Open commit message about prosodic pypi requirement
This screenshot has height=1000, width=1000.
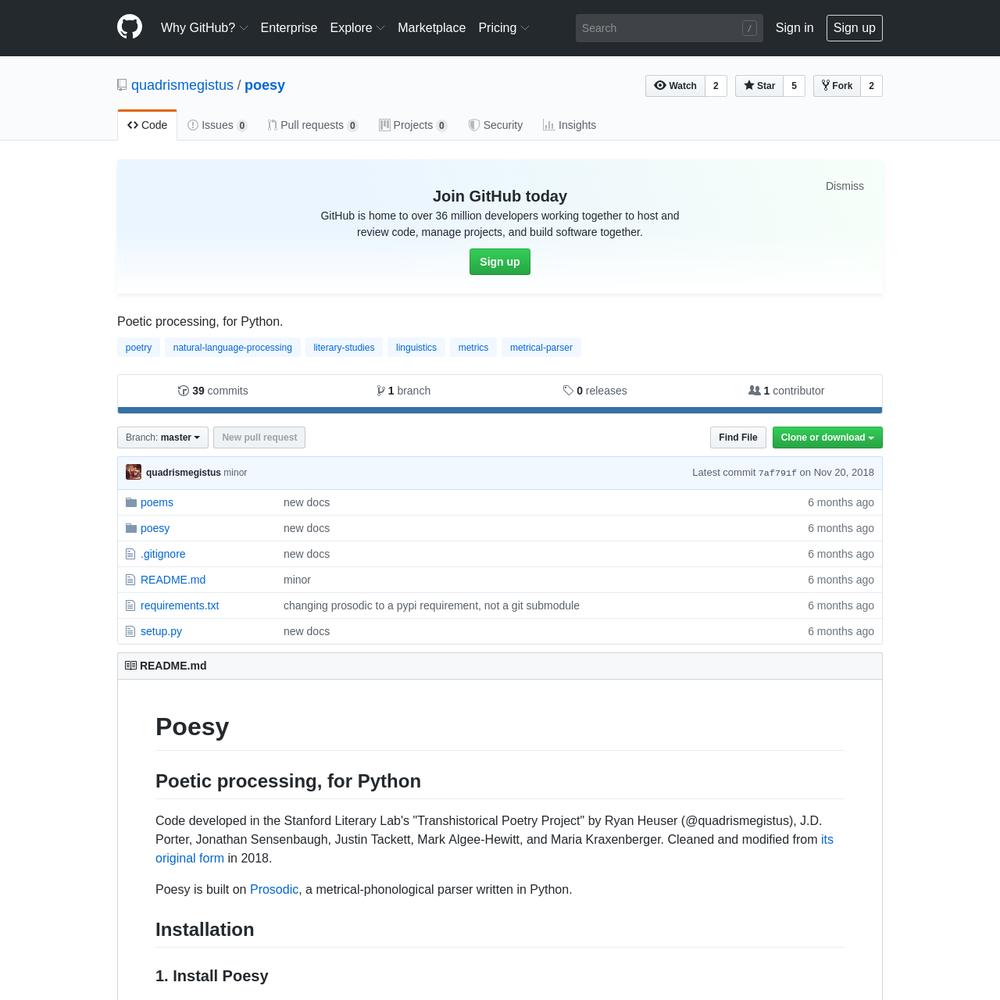pyautogui.click(x=431, y=605)
